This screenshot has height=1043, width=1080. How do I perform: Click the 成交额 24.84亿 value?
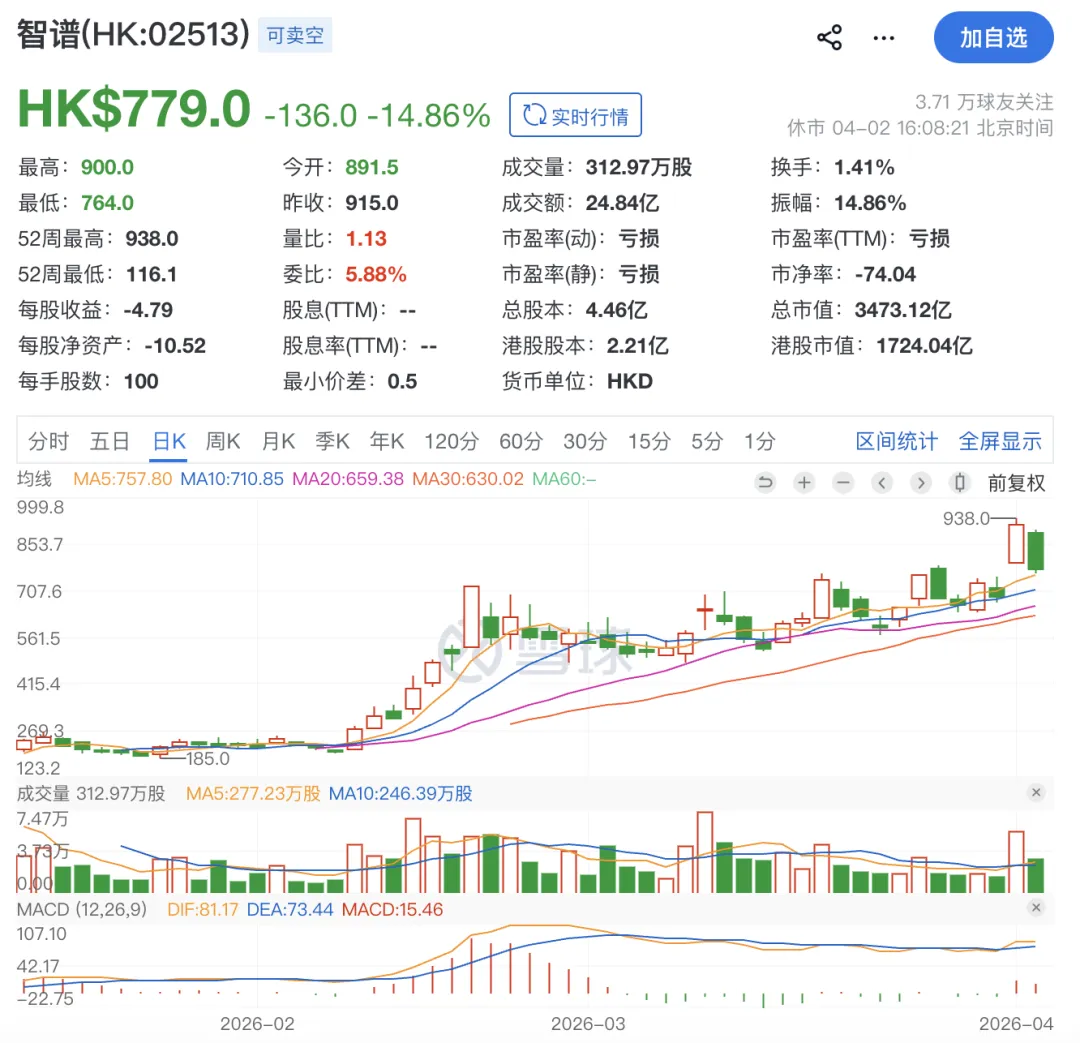click(622, 203)
